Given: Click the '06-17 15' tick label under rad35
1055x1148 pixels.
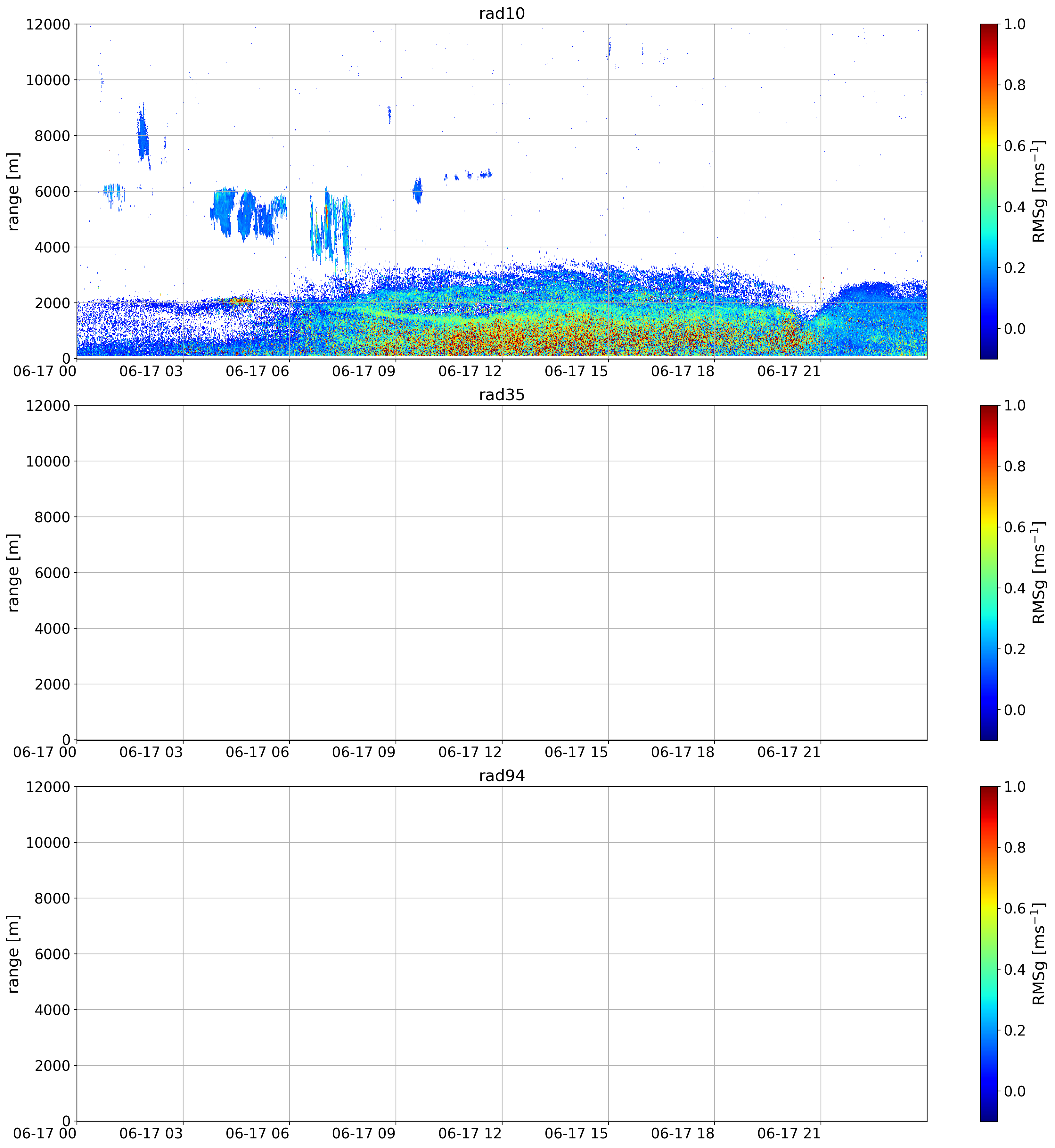Looking at the screenshot, I should [x=577, y=753].
